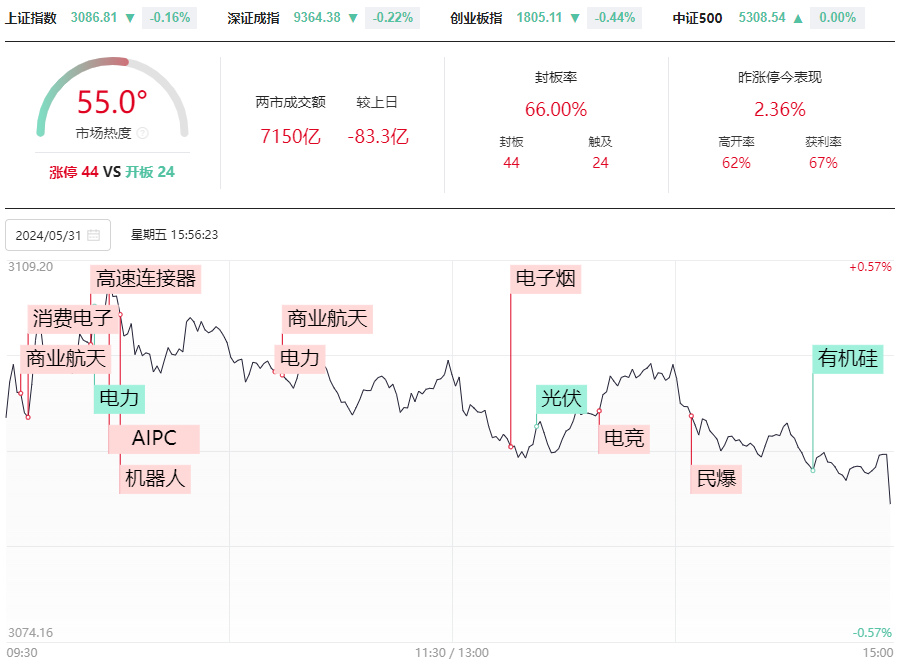Open the 电竞 event label
907x672 pixels.
[x=624, y=438]
